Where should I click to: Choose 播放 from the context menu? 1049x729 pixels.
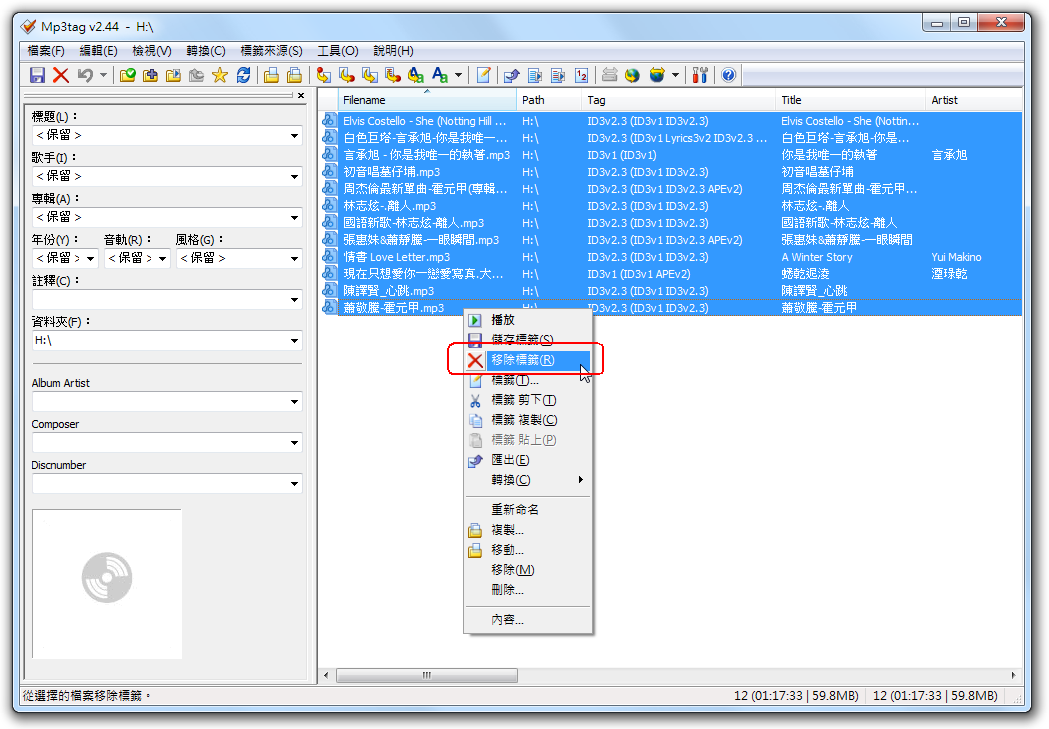tap(528, 320)
